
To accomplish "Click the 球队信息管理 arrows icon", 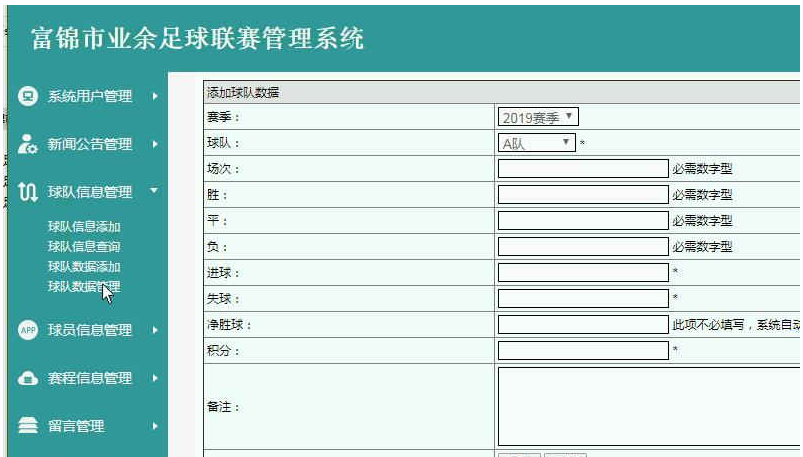I will tap(28, 192).
